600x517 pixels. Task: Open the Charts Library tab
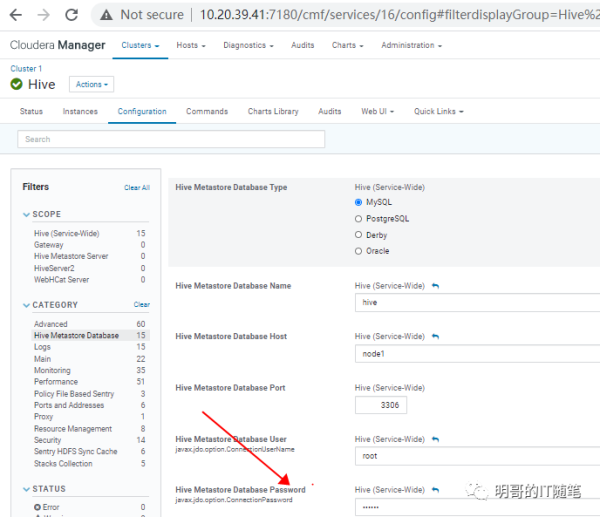(x=273, y=111)
